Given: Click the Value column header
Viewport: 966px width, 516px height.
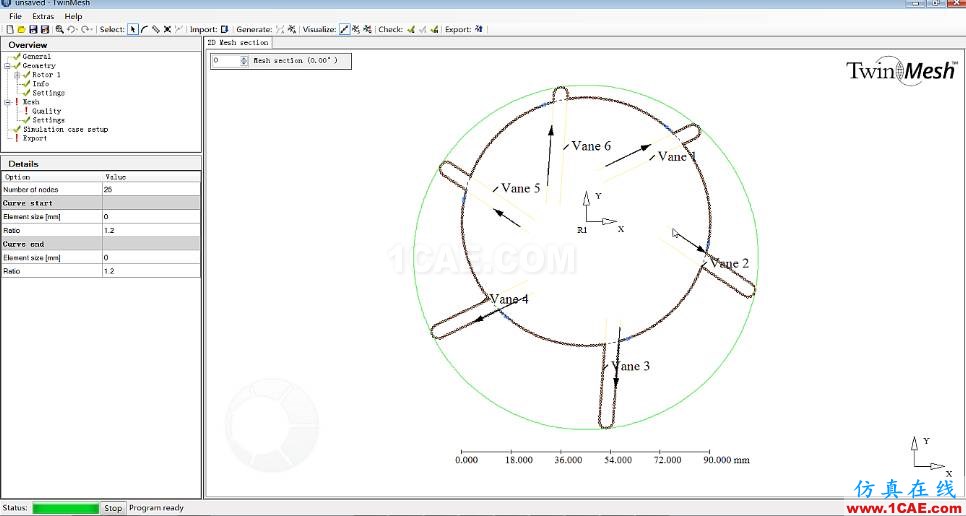Looking at the screenshot, I should pyautogui.click(x=151, y=177).
